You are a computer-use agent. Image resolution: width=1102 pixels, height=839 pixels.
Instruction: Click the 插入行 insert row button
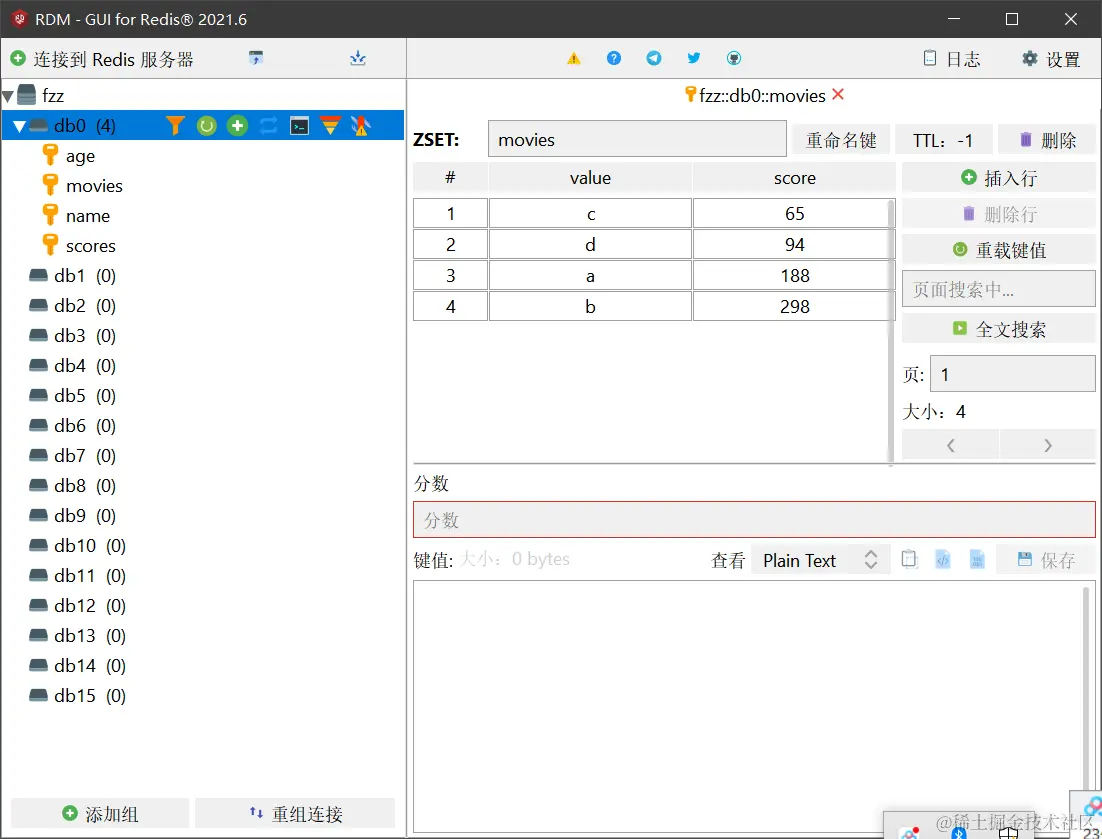(998, 178)
